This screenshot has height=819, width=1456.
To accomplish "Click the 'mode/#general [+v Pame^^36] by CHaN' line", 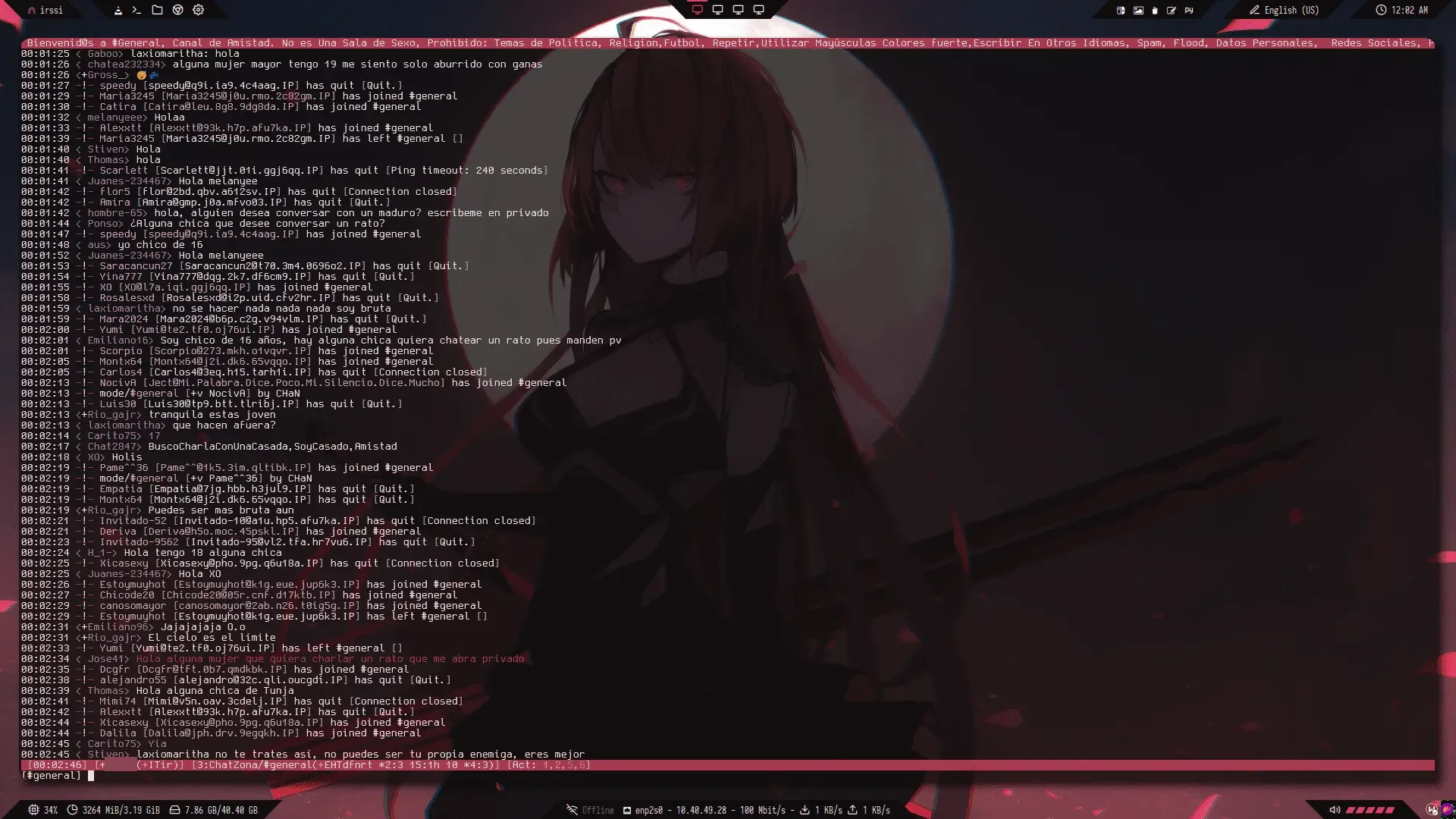I will pyautogui.click(x=166, y=479).
